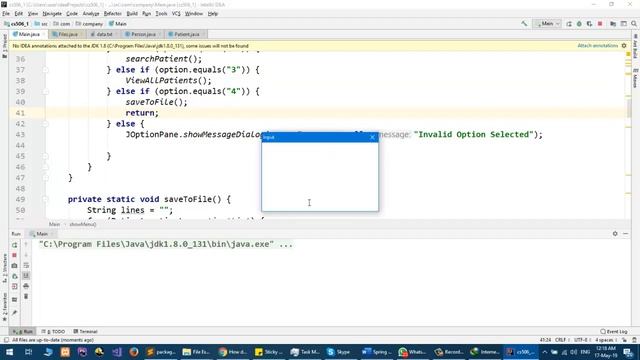Collapse saveToFile method at line 49
The image size is (640, 360).
click(46, 199)
